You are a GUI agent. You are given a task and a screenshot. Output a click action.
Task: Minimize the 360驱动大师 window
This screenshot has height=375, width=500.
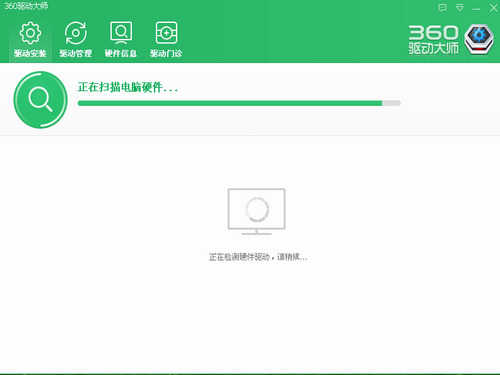[x=477, y=9]
